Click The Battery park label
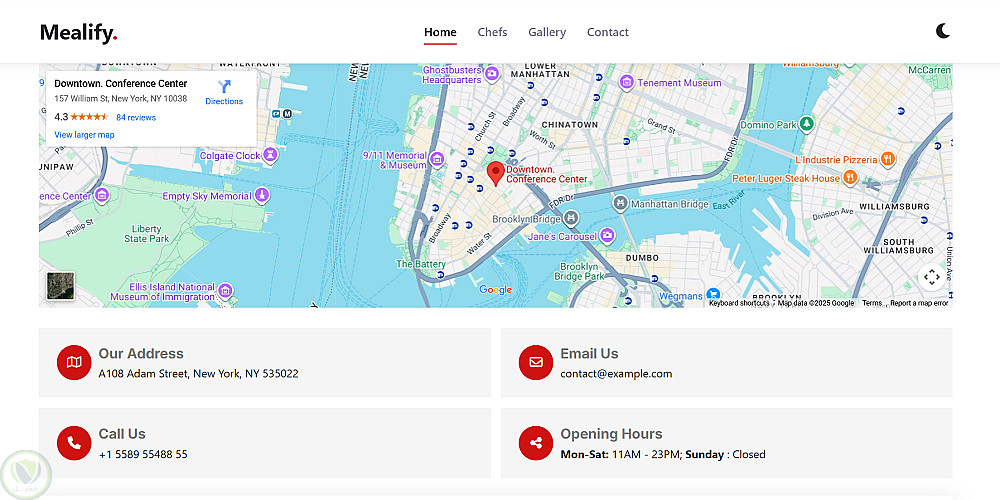This screenshot has width=1000, height=500. point(421,264)
